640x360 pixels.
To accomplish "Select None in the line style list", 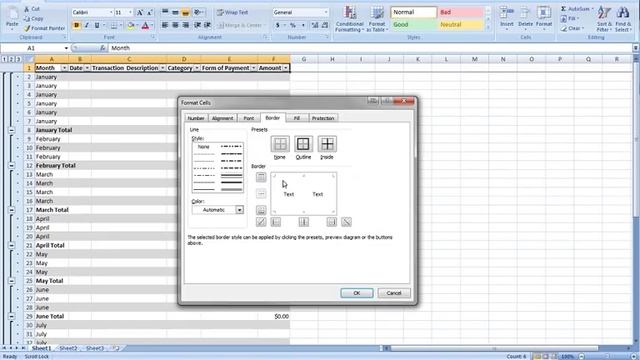I will [204, 147].
